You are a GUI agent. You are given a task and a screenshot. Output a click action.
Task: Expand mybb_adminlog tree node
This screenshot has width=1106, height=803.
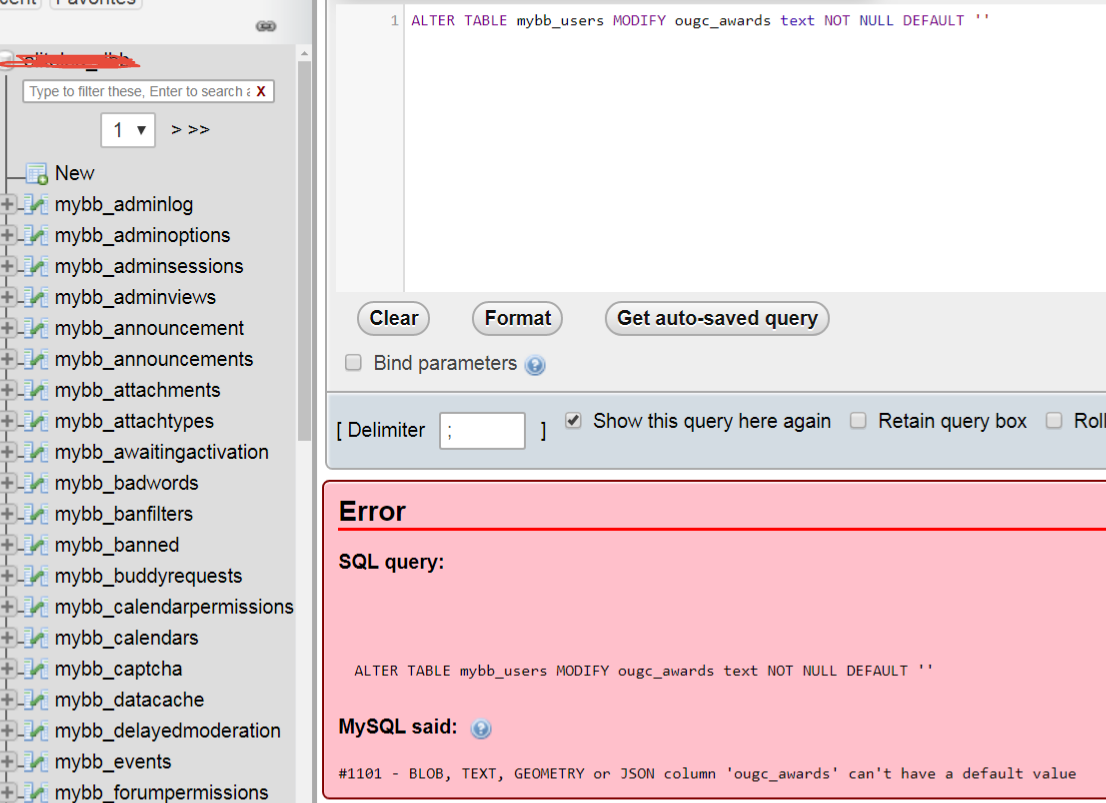pyautogui.click(x=7, y=205)
